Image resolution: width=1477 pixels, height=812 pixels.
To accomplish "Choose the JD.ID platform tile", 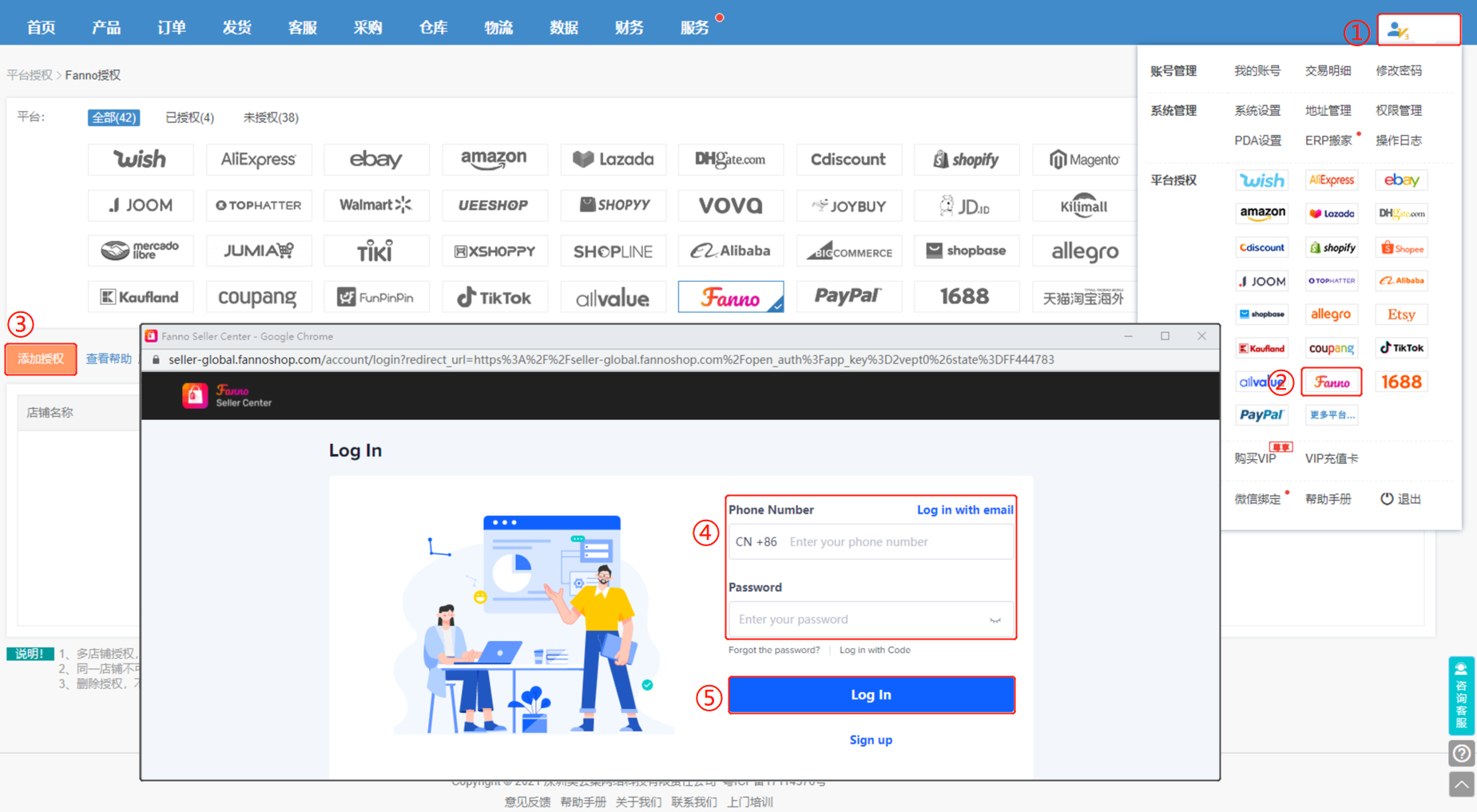I will [x=967, y=206].
